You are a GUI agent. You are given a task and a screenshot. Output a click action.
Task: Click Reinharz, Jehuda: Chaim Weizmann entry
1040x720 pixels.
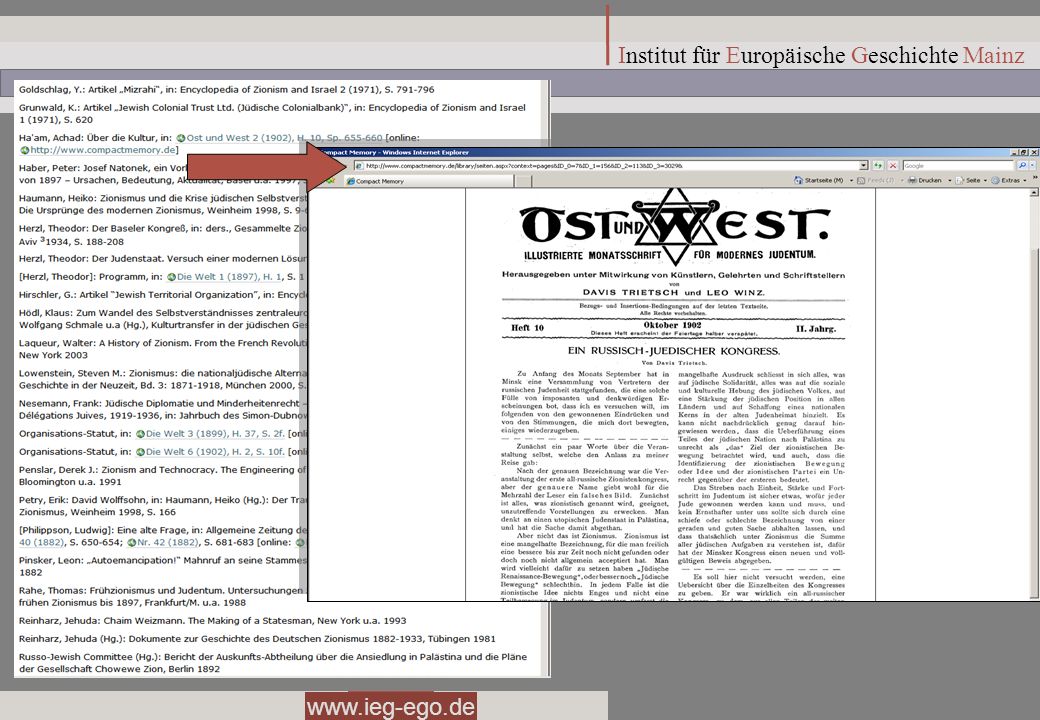(x=212, y=621)
